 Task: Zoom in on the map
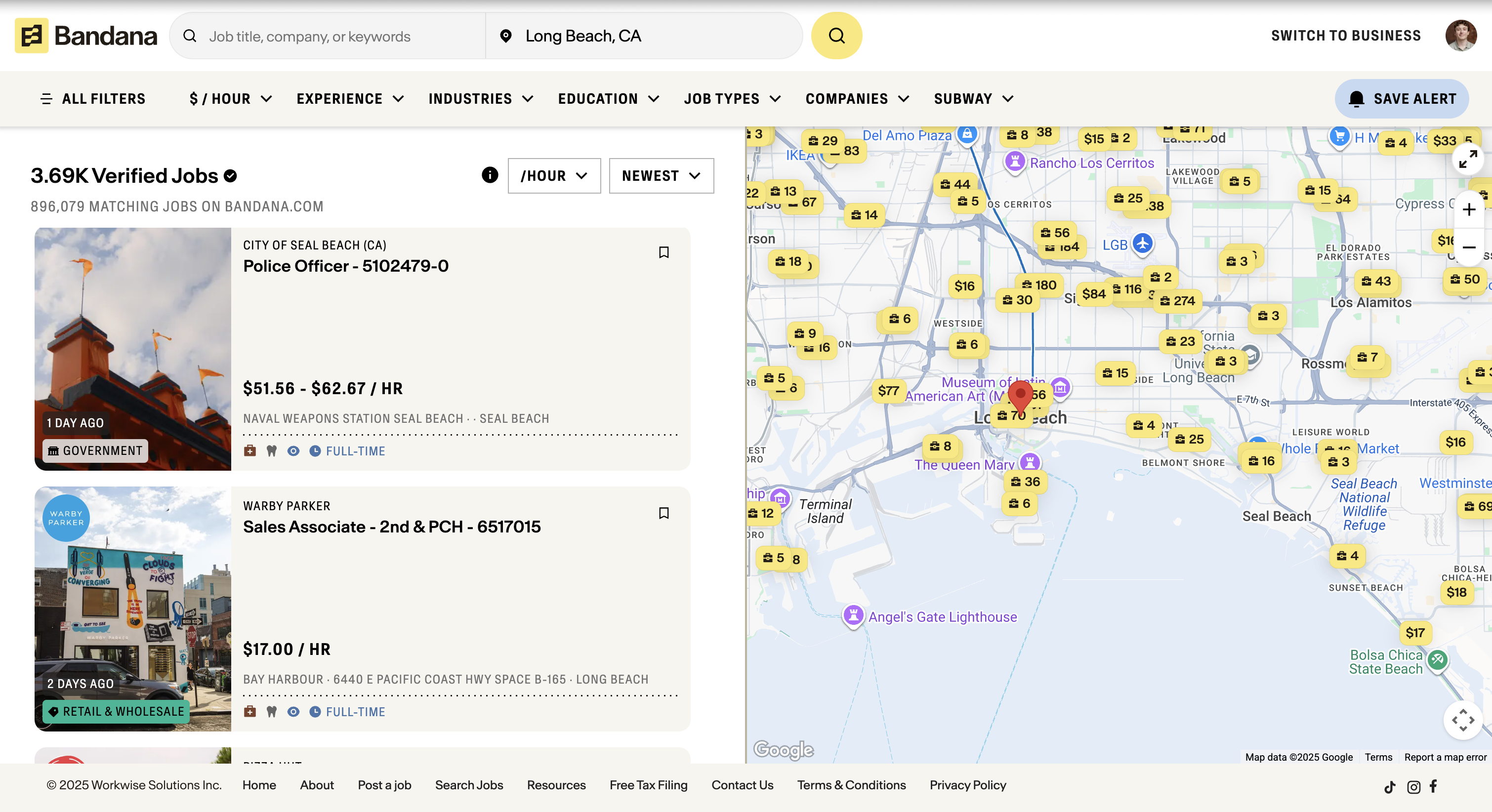pos(1468,209)
